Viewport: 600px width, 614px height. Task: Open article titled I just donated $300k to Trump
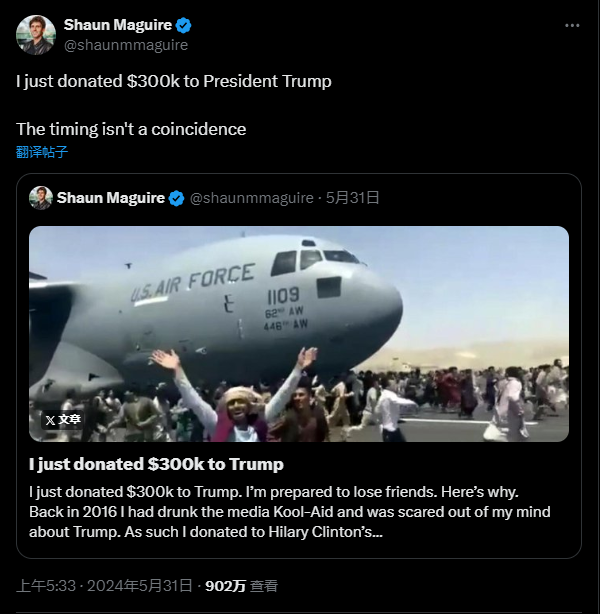click(x=156, y=464)
